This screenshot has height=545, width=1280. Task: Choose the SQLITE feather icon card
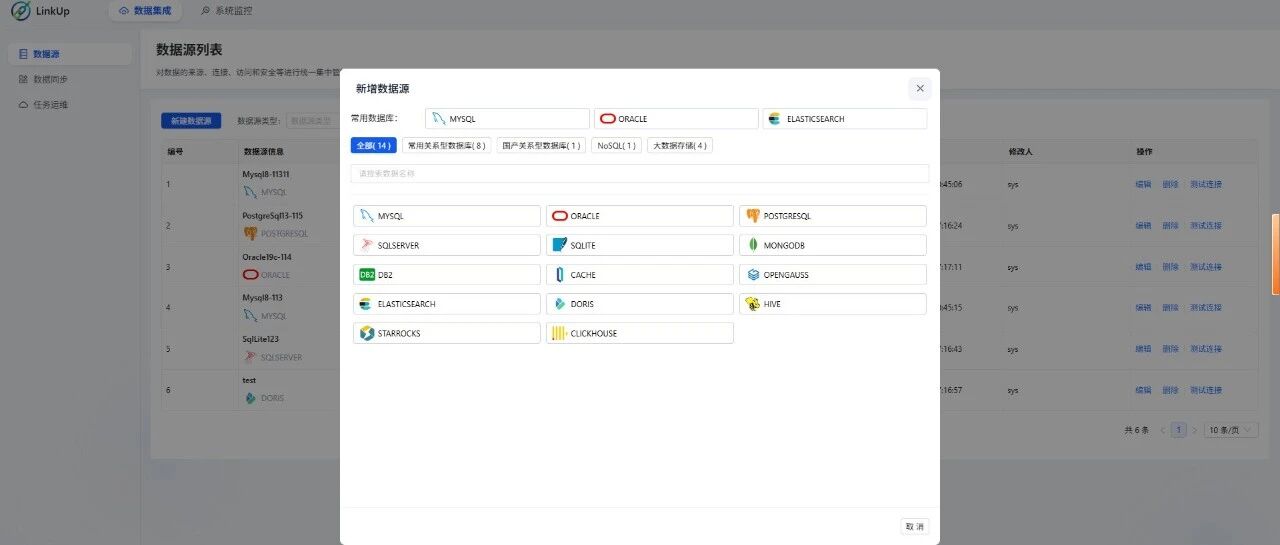(x=640, y=245)
